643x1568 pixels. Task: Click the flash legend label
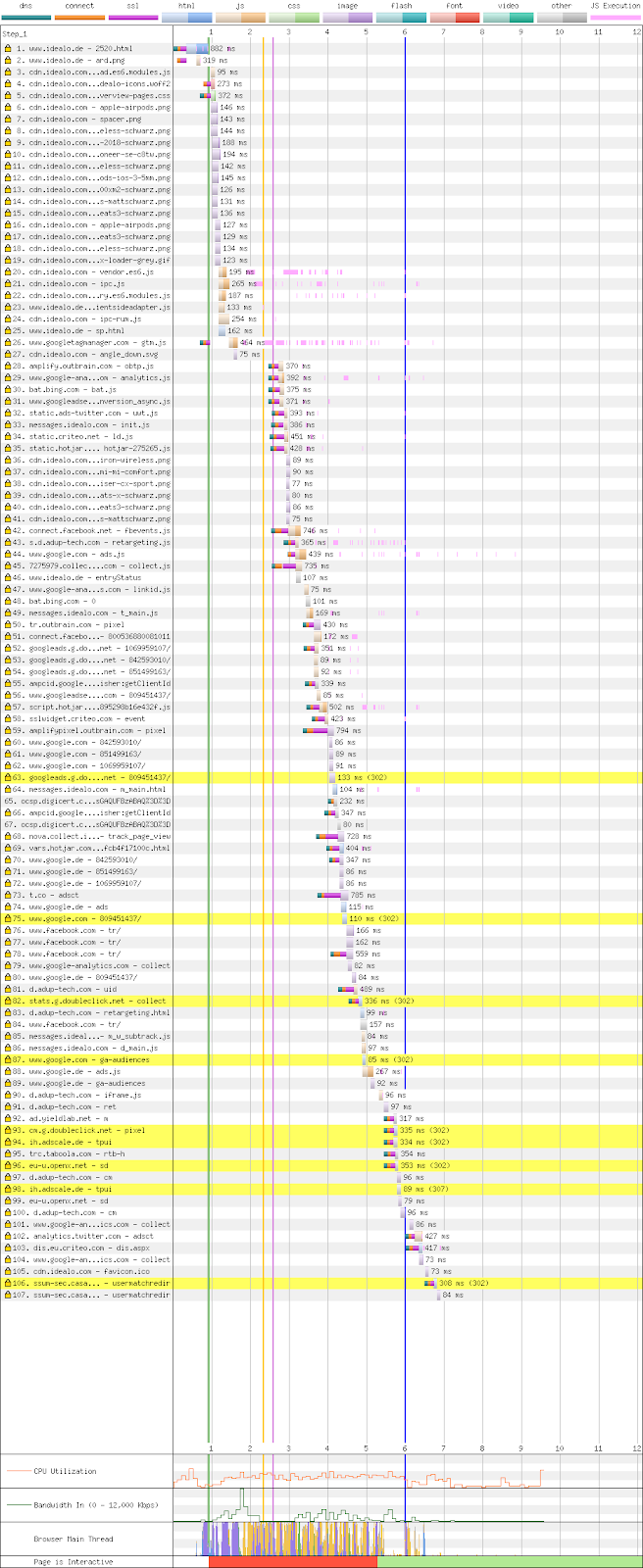(401, 6)
